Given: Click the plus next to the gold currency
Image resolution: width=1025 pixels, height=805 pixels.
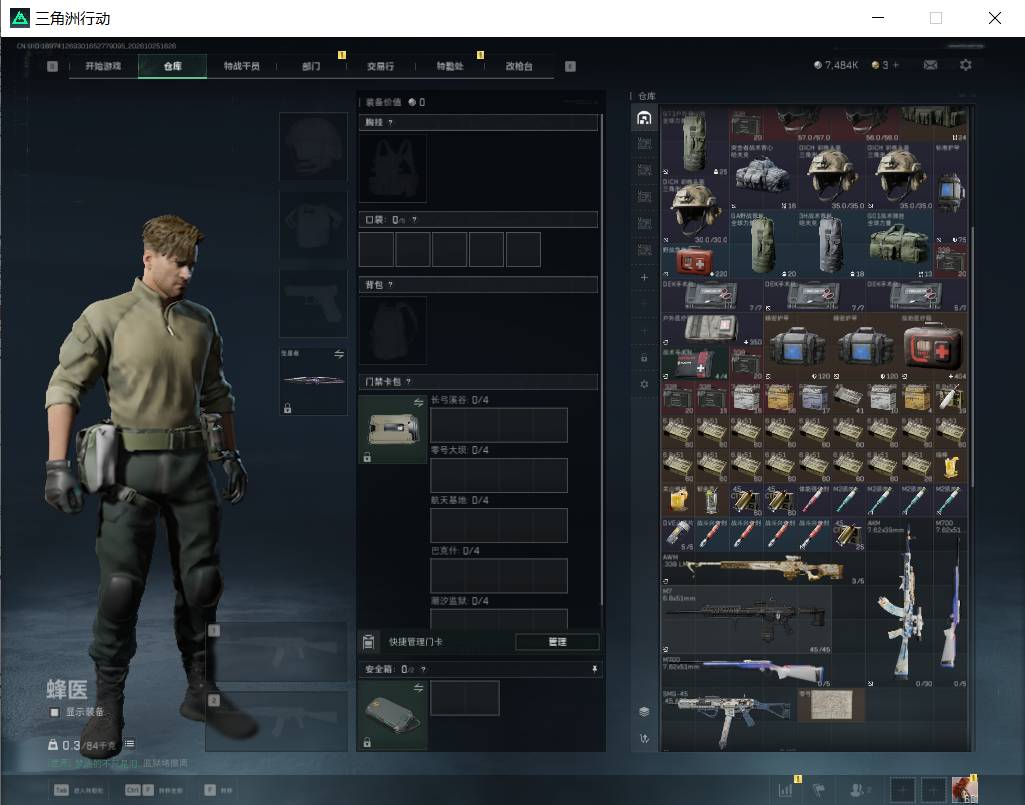Looking at the screenshot, I should pos(896,65).
